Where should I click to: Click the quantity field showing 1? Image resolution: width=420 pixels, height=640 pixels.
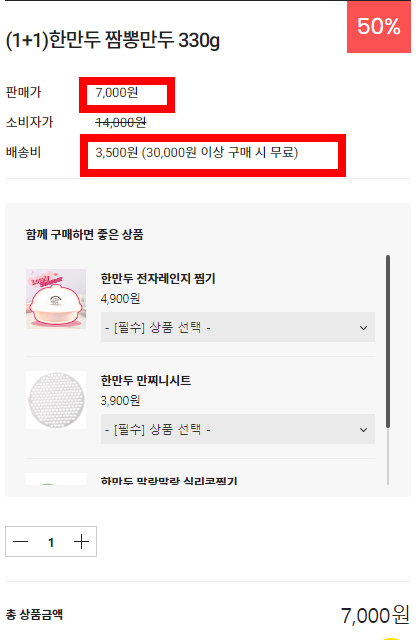pos(51,542)
